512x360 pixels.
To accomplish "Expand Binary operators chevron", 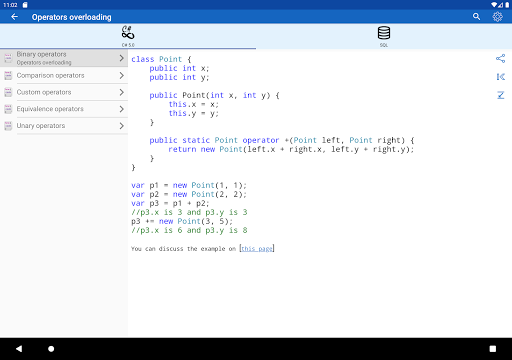I will tap(121, 58).
